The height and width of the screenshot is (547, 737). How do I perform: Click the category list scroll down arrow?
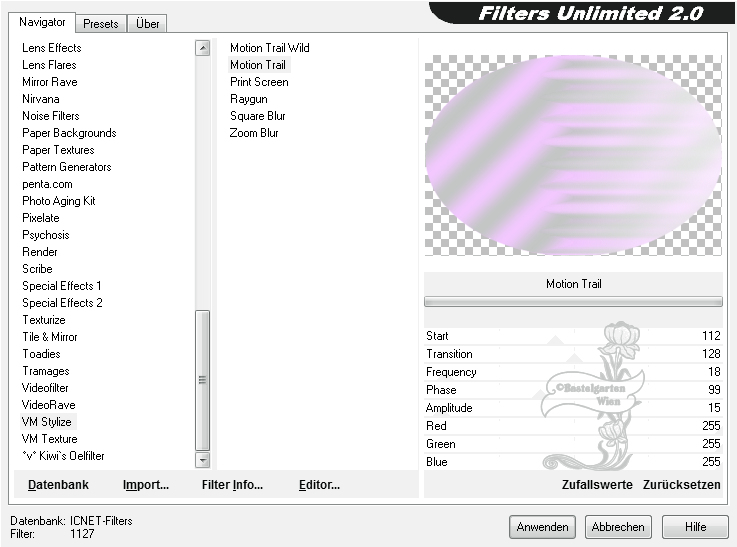tap(203, 460)
